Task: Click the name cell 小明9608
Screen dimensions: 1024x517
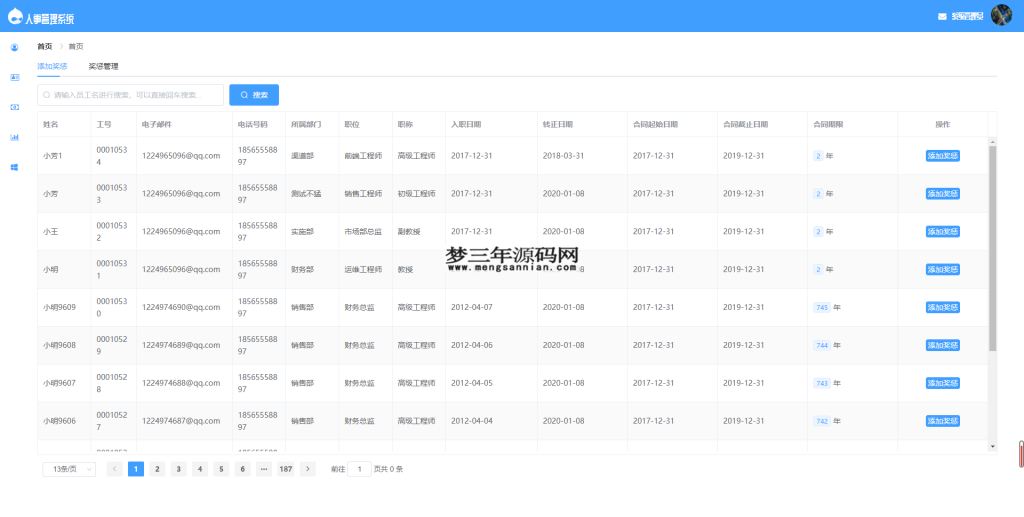Action: 59,345
